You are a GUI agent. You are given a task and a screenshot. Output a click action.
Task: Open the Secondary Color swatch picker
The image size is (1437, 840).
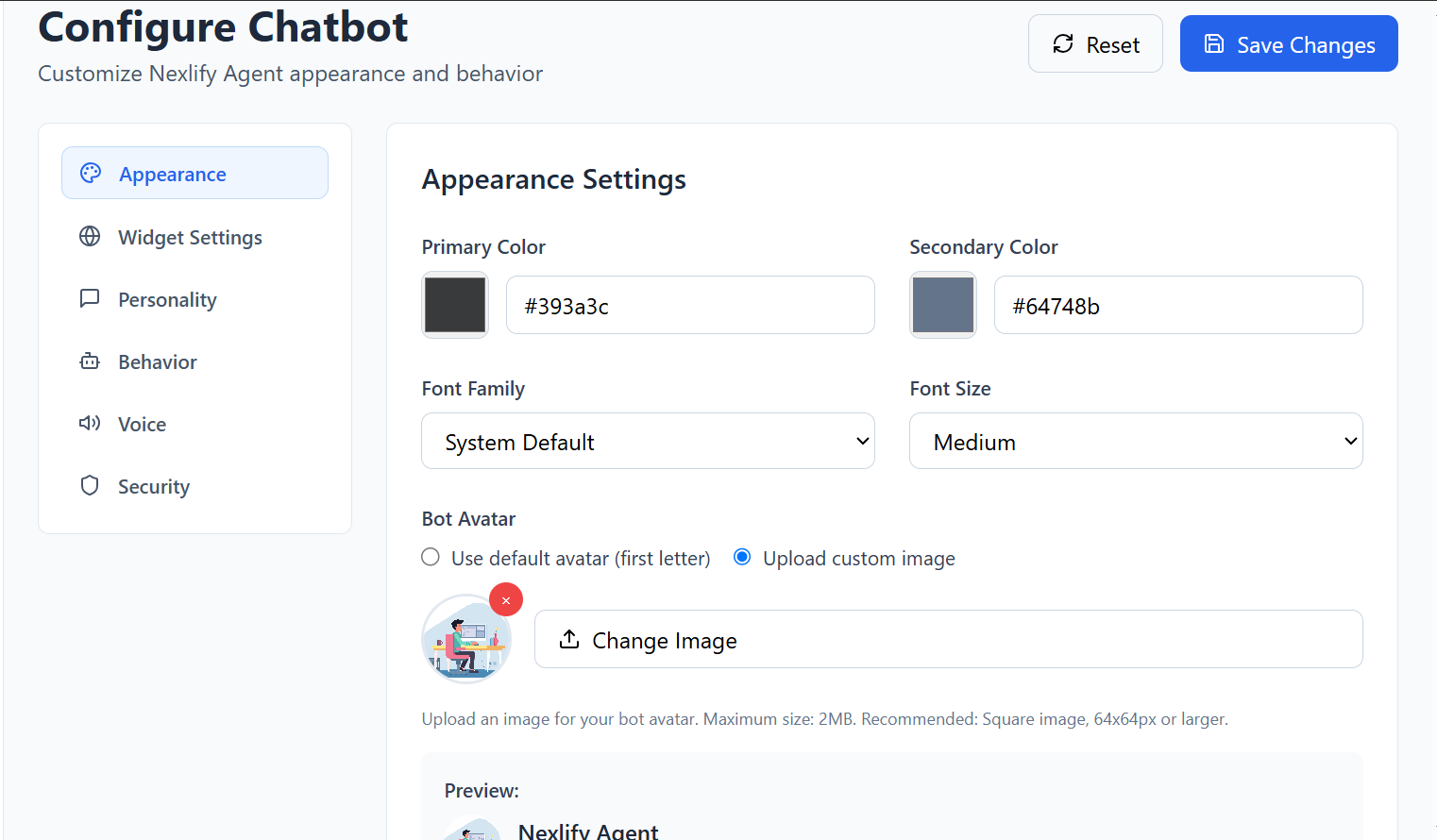click(943, 305)
